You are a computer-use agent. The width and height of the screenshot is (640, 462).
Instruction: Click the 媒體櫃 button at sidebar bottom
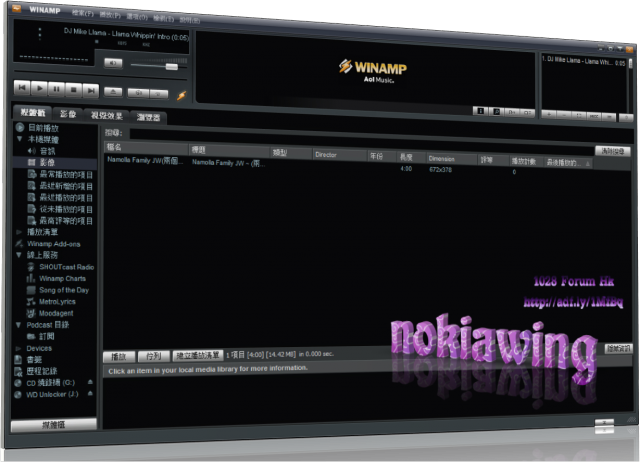click(53, 425)
